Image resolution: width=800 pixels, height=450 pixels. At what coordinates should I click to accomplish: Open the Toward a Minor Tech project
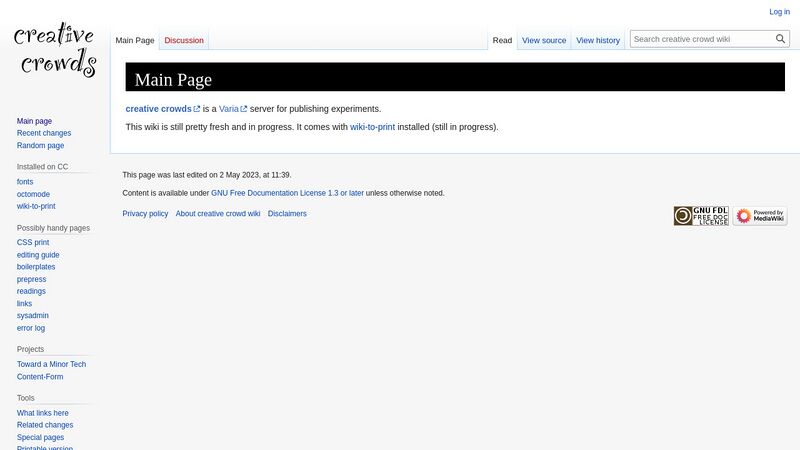pos(51,365)
